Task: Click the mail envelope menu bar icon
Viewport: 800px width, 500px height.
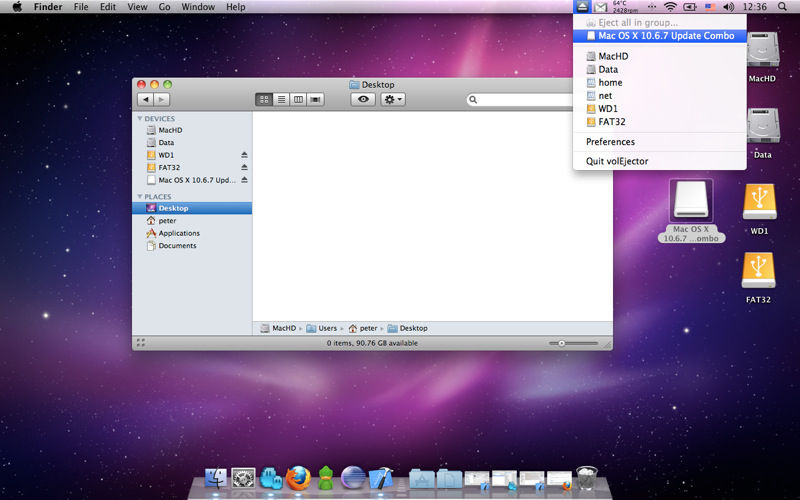Action: click(x=601, y=7)
